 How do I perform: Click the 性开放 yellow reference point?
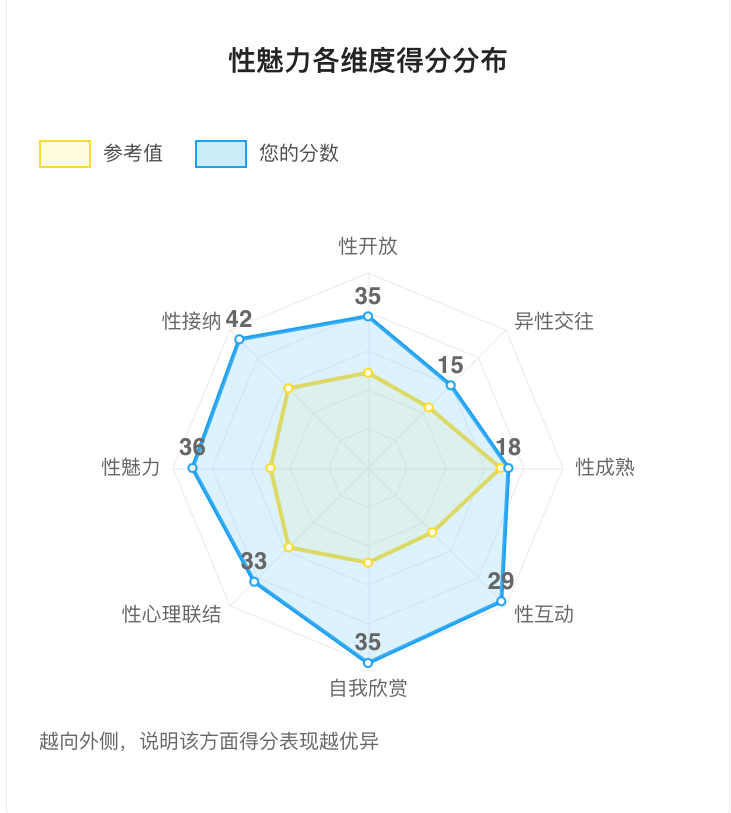tap(368, 373)
